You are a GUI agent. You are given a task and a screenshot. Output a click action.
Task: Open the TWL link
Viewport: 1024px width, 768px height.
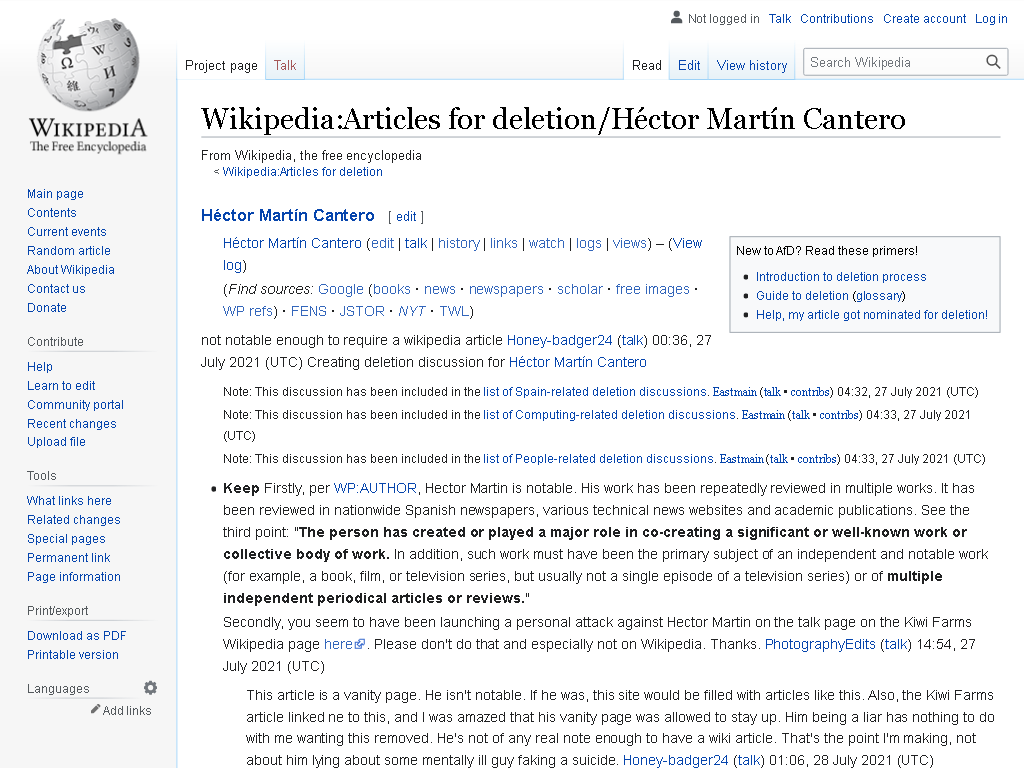click(x=454, y=311)
